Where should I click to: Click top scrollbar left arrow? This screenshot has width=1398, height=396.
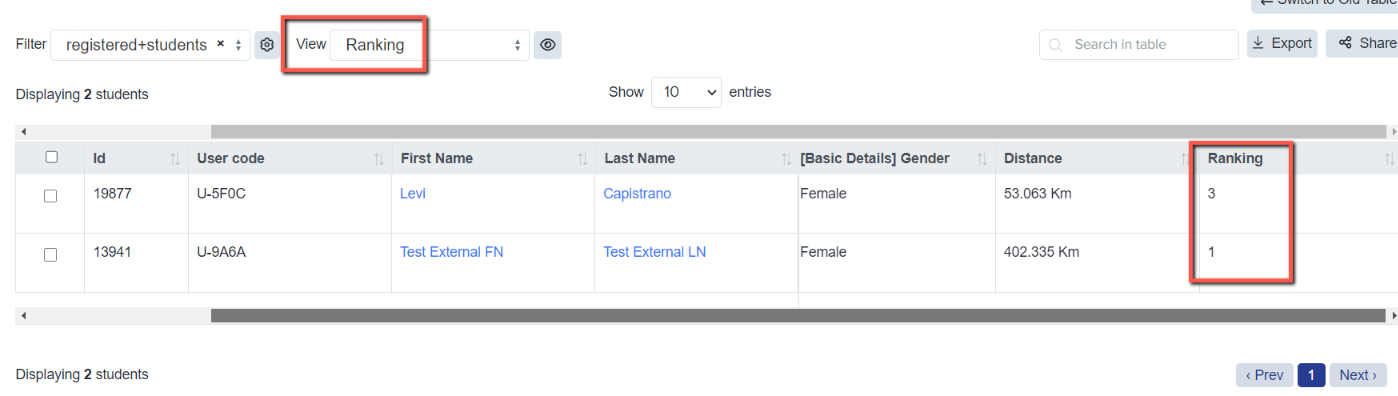coord(23,132)
